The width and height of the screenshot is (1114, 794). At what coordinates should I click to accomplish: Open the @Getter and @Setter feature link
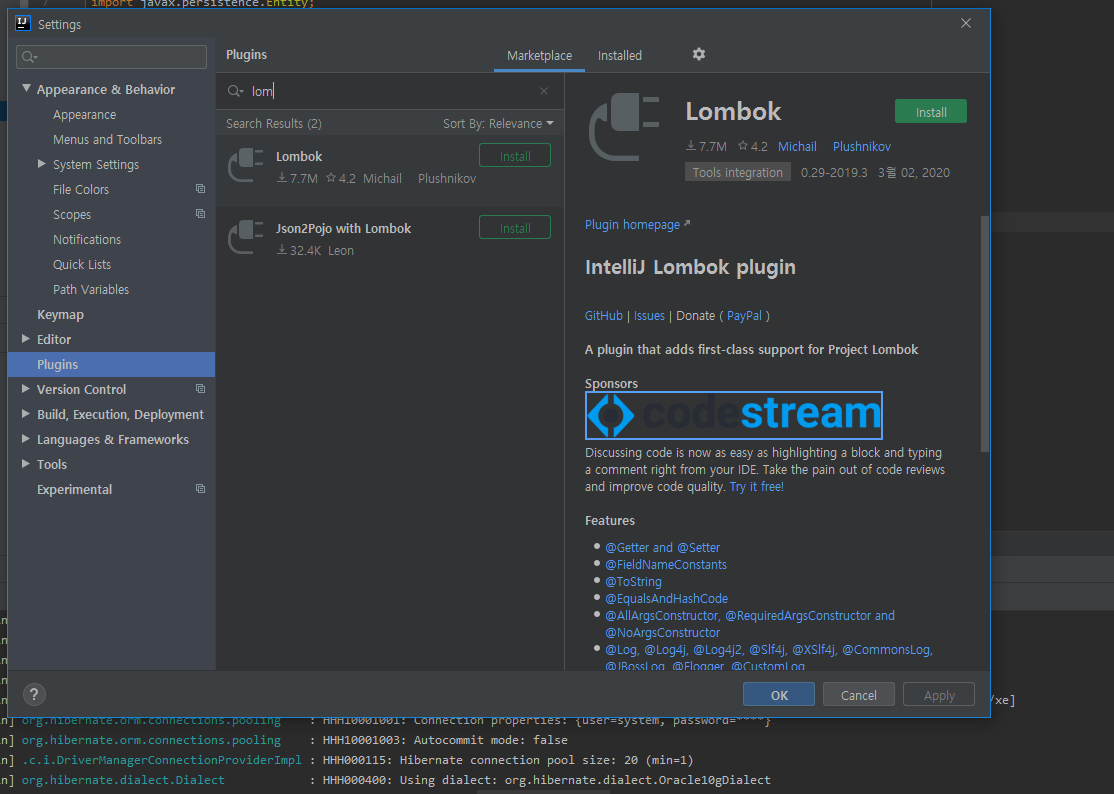click(x=662, y=548)
